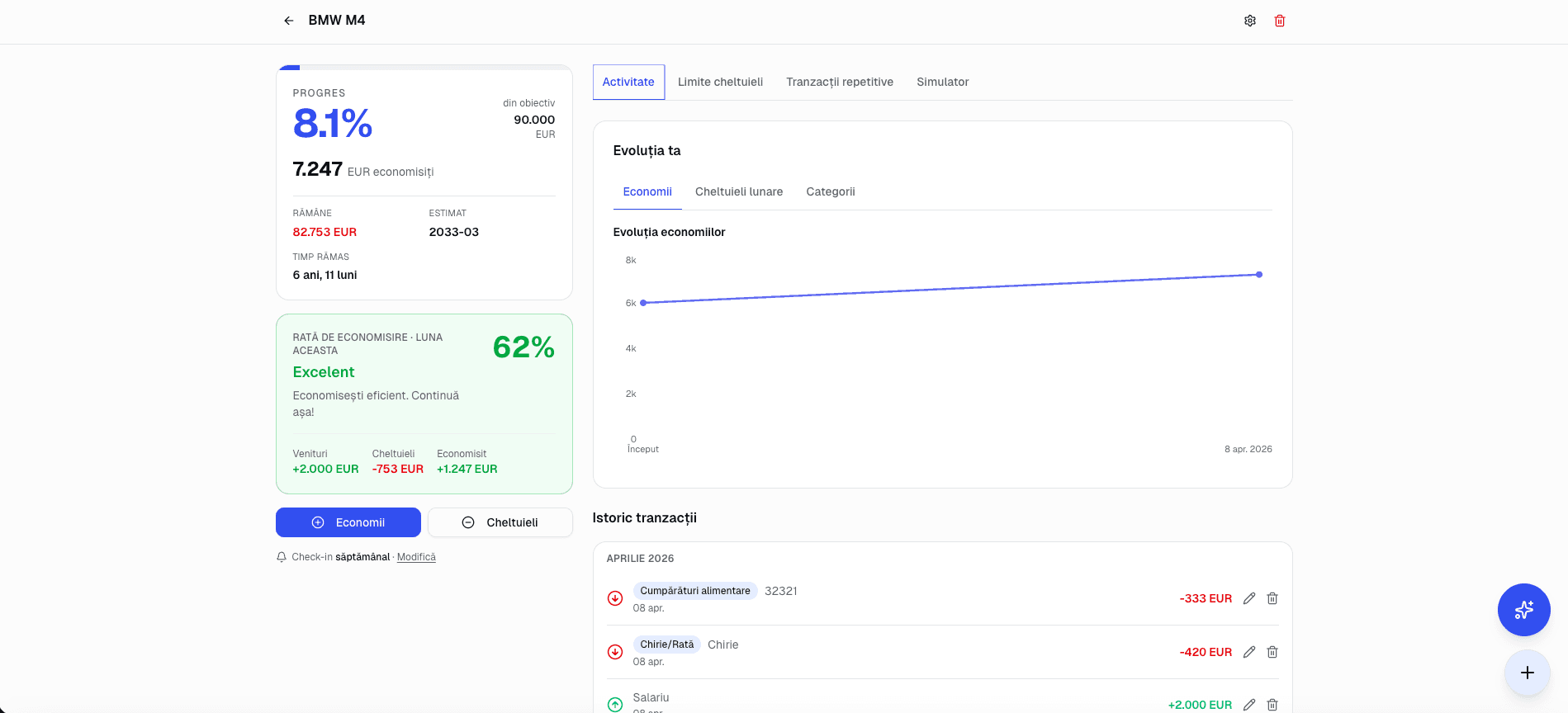Open the Limite cheltuieli tab
Image resolution: width=1568 pixels, height=713 pixels.
click(720, 82)
